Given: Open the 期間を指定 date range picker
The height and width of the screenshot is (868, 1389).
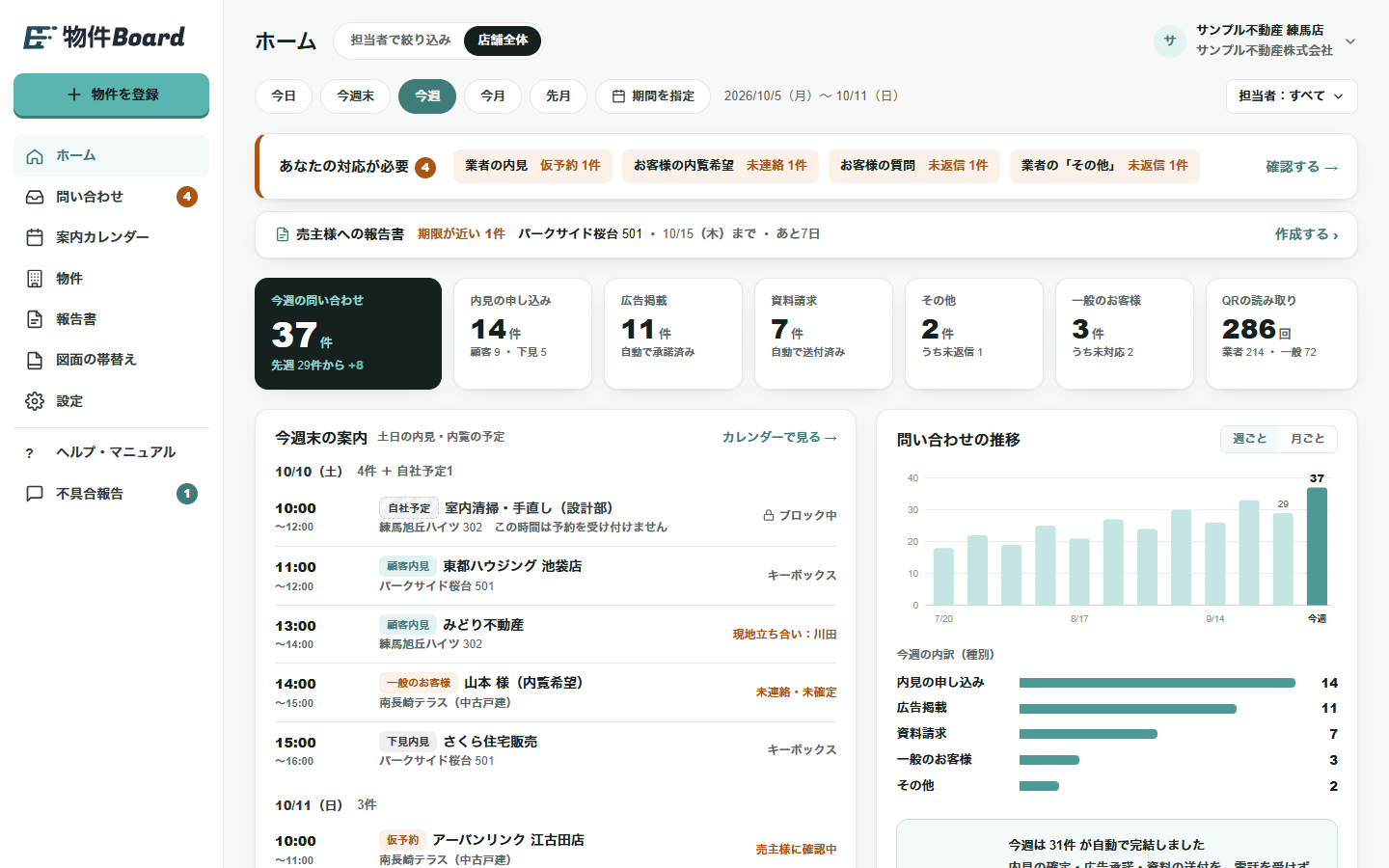Looking at the screenshot, I should tap(653, 96).
